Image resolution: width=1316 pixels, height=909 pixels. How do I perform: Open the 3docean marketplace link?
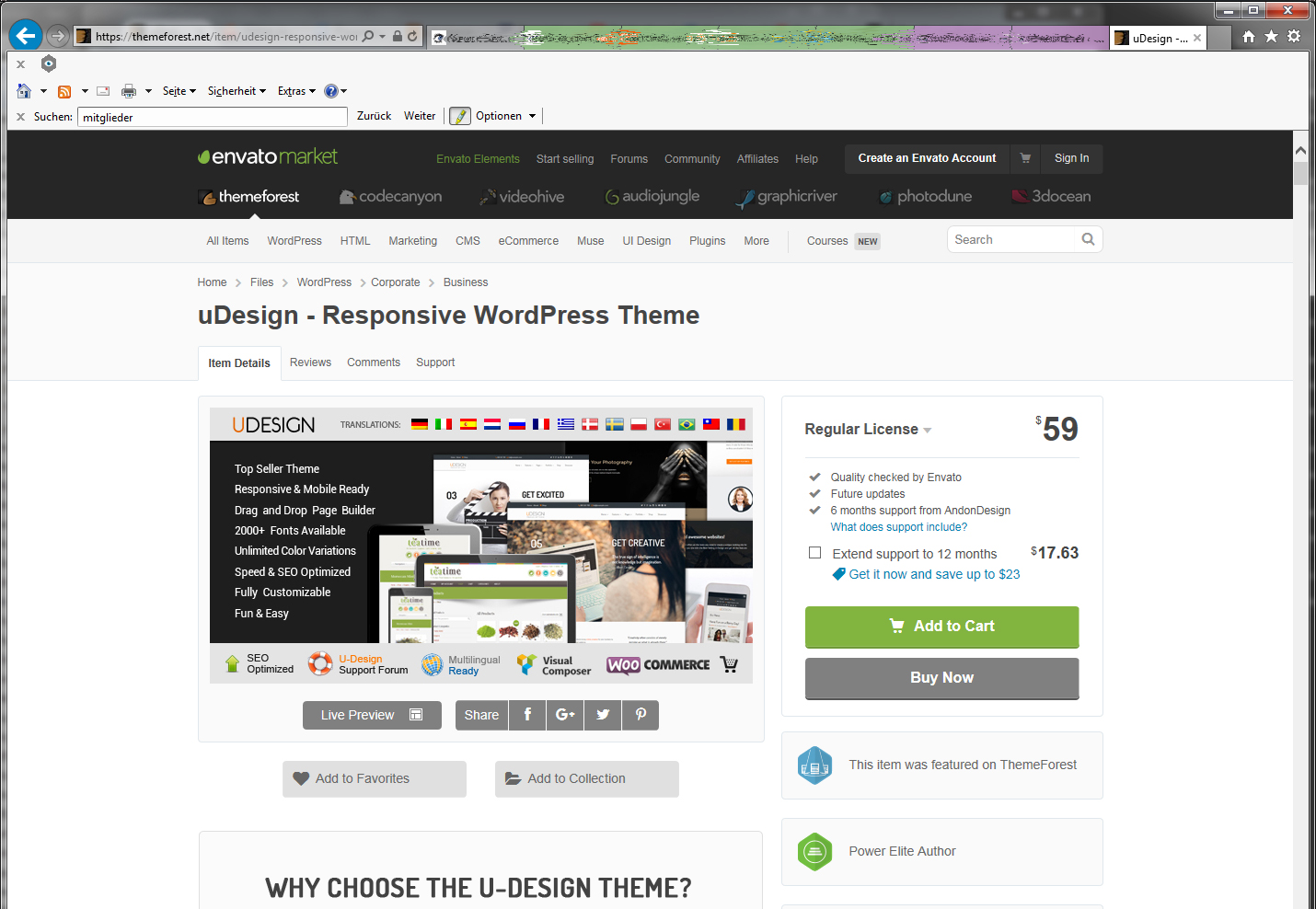[x=1051, y=196]
